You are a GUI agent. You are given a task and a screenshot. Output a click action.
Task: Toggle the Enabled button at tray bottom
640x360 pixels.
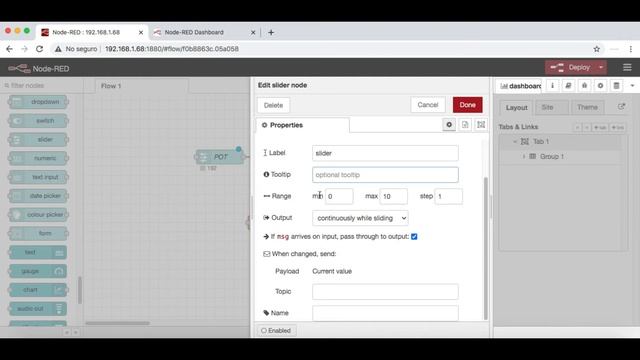[x=276, y=330]
